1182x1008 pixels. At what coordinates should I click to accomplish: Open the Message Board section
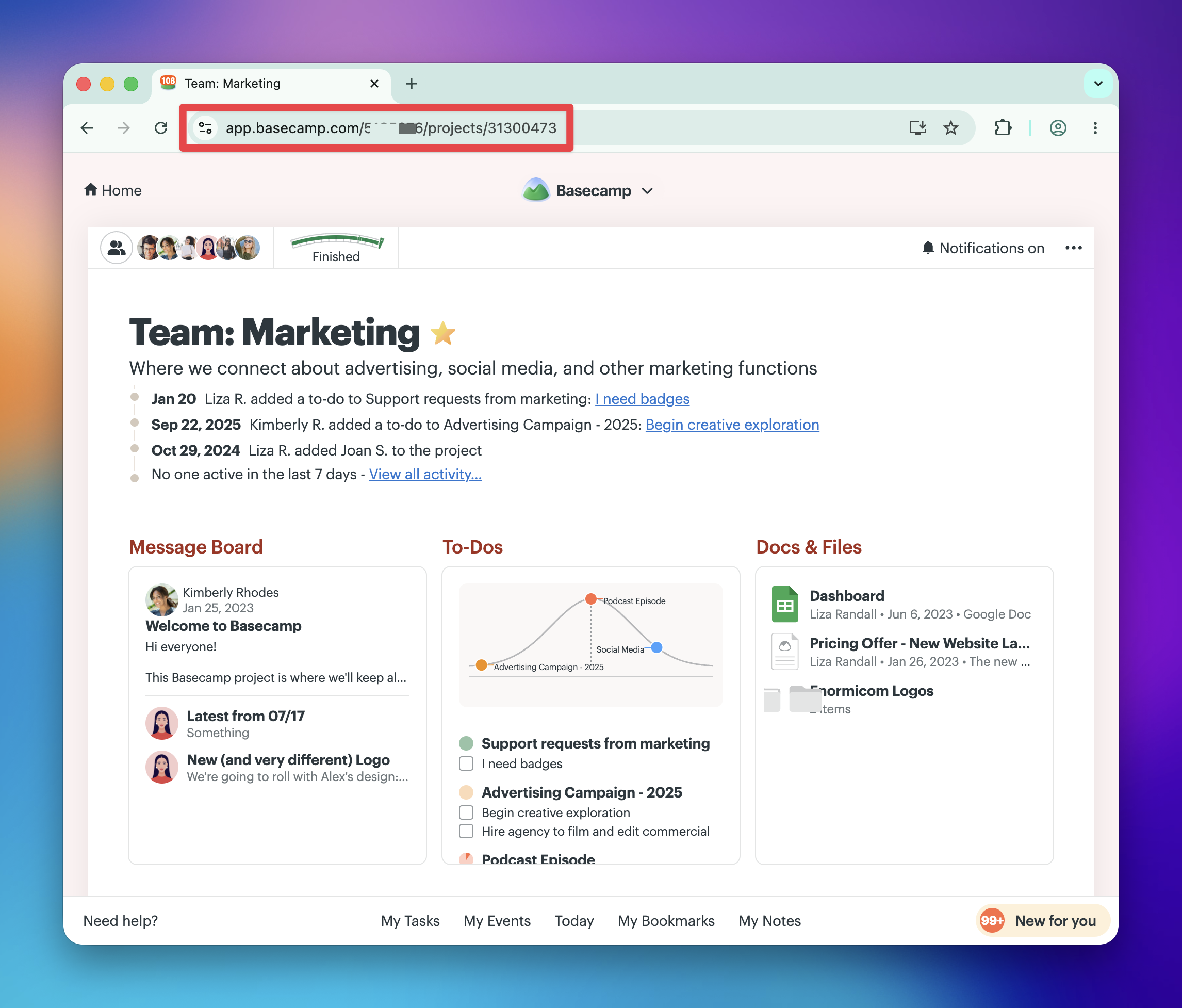point(195,546)
